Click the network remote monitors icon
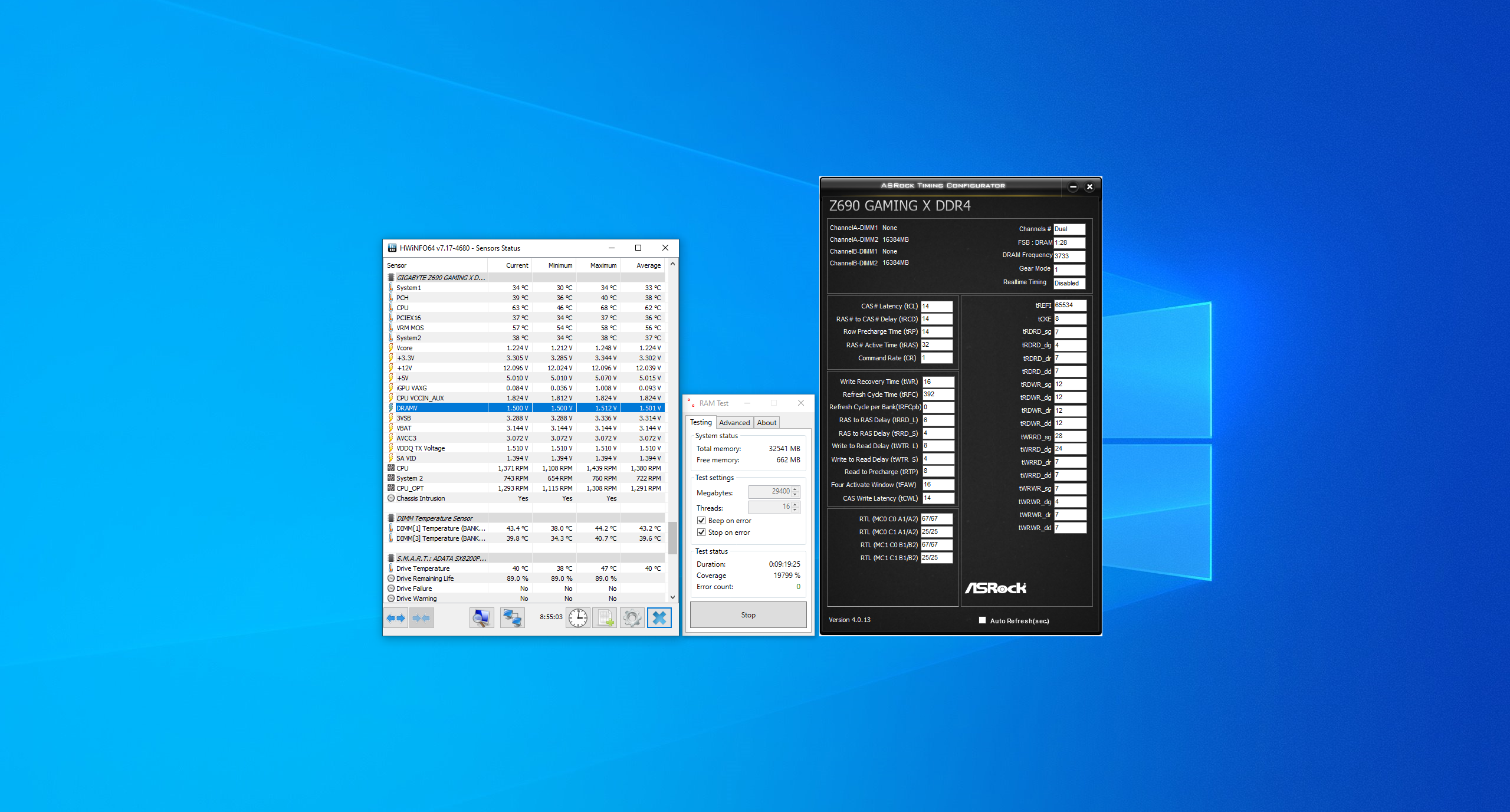 pos(512,618)
